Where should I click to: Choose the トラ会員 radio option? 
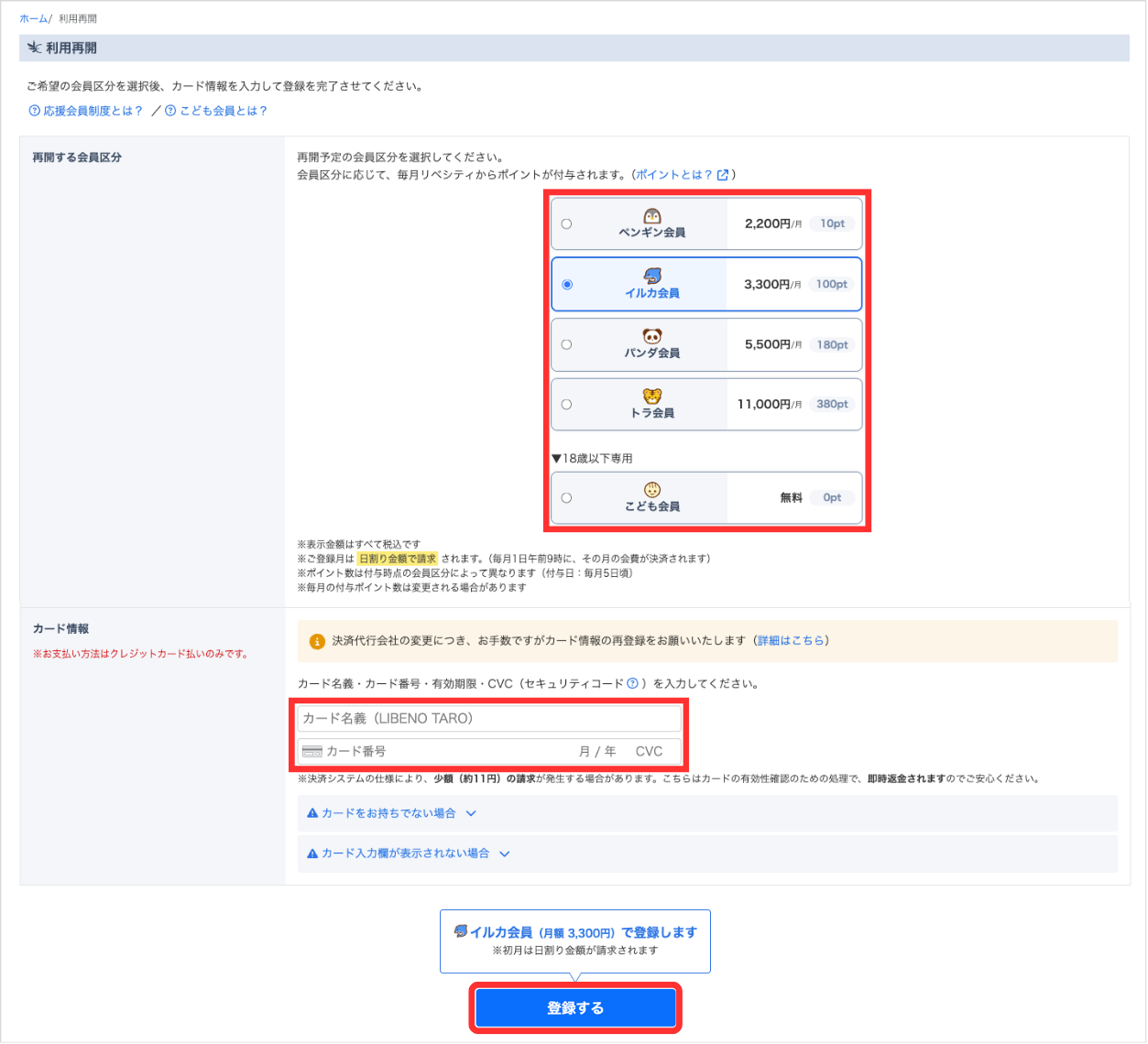566,404
